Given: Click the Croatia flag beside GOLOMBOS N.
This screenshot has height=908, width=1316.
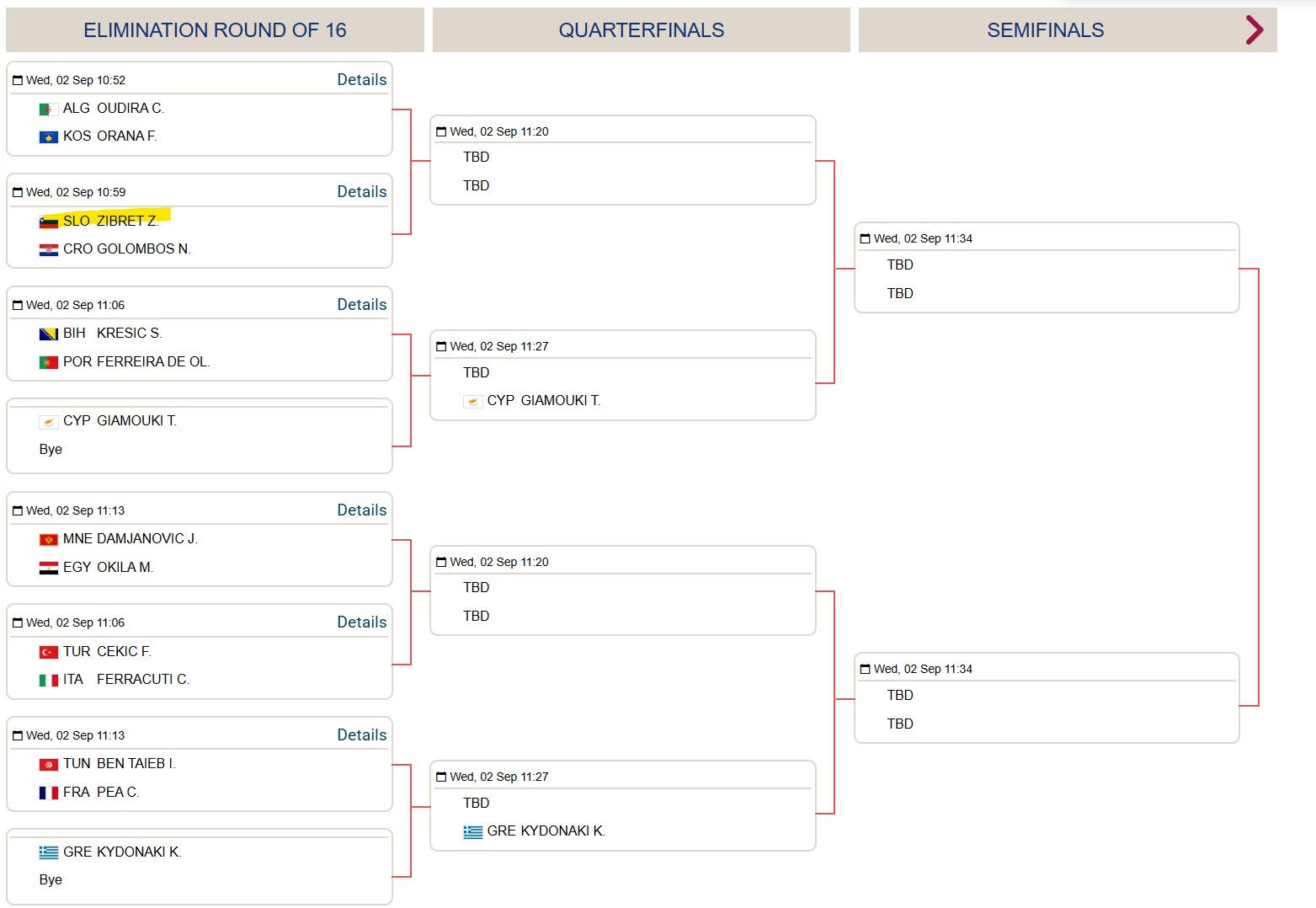Looking at the screenshot, I should 49,250.
